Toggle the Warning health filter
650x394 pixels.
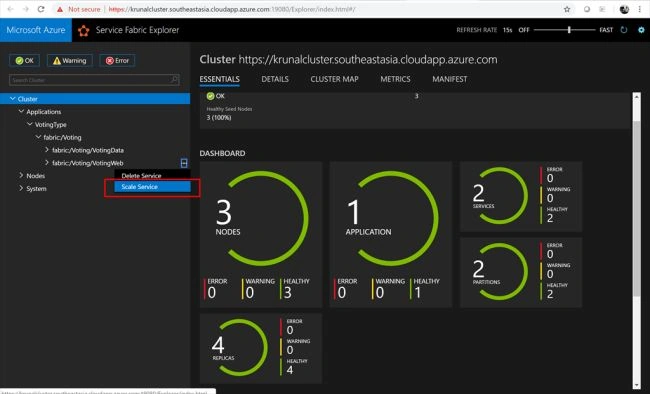(70, 61)
